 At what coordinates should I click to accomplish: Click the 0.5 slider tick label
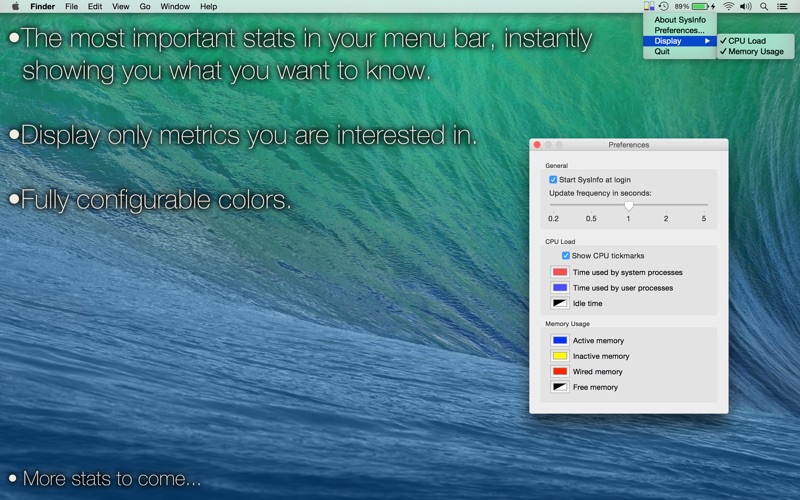591,218
